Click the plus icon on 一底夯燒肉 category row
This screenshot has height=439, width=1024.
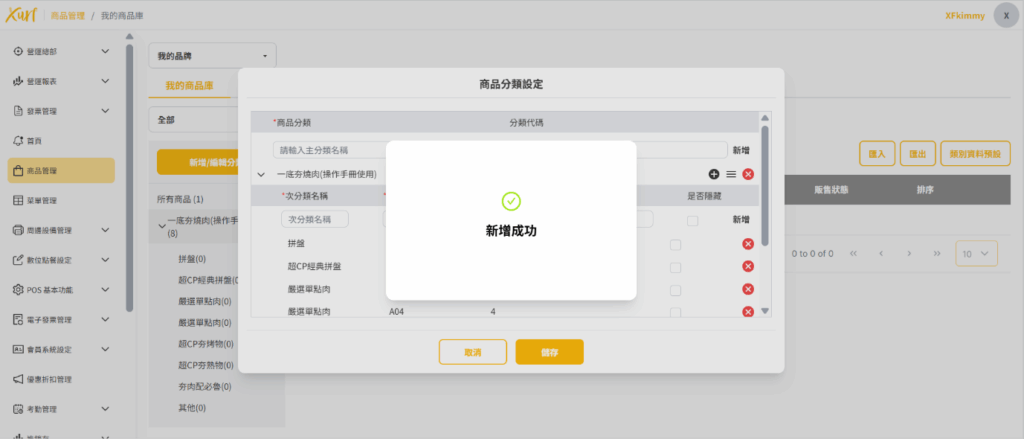[x=714, y=174]
